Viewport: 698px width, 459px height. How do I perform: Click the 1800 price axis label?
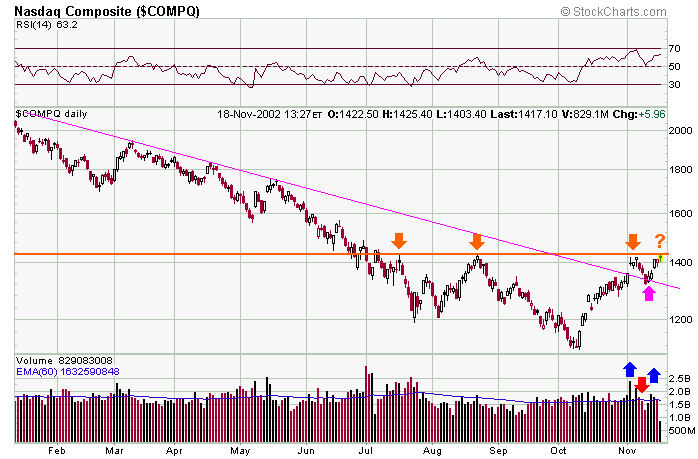click(681, 170)
